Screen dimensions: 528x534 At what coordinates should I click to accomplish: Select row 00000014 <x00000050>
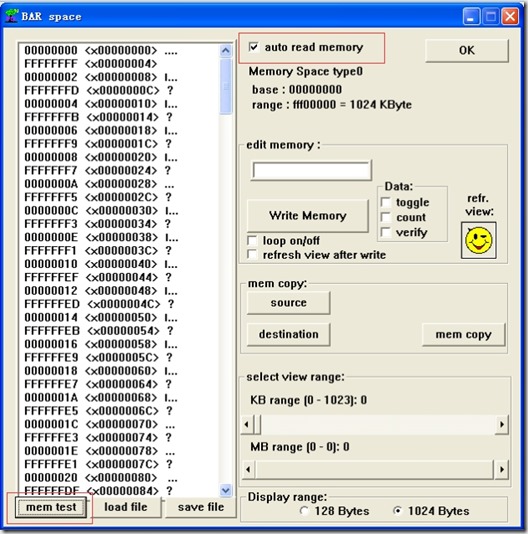pos(119,317)
